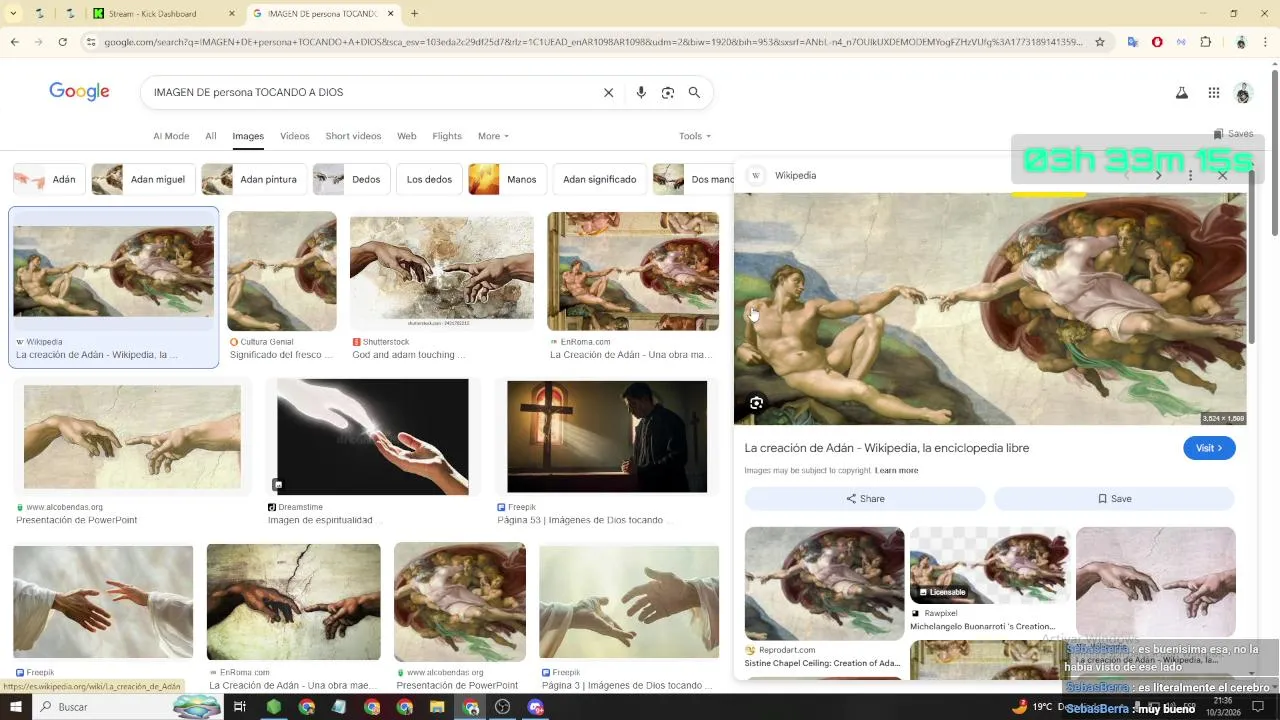The image size is (1280, 720).
Task: Switch to the Flights tab
Action: pos(447,136)
